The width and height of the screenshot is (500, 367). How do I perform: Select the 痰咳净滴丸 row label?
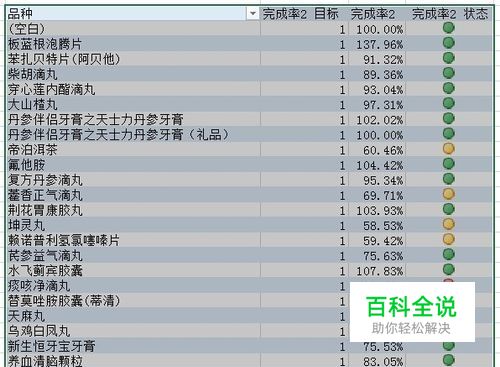pyautogui.click(x=39, y=286)
